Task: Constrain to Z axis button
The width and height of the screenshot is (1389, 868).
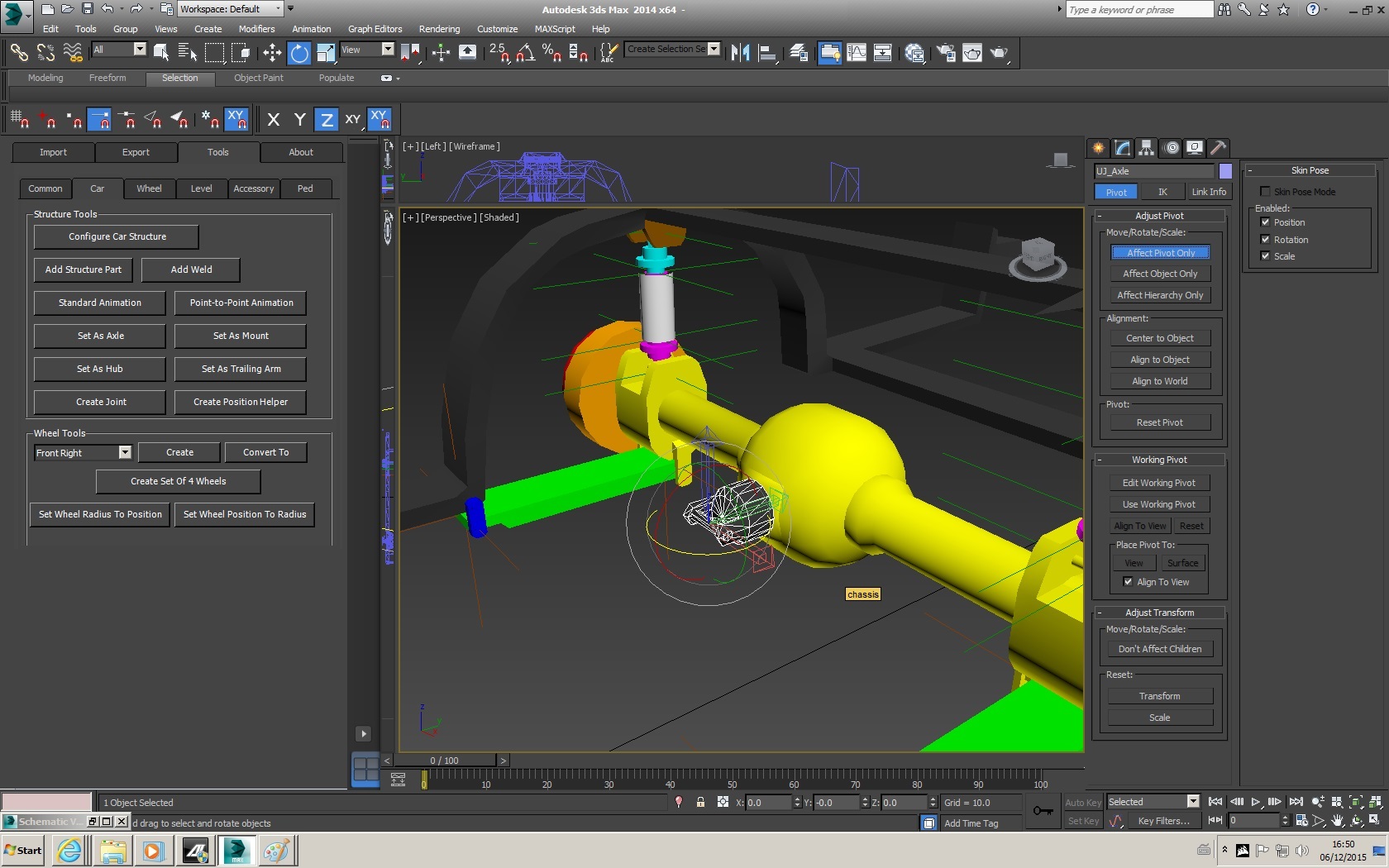Action: pyautogui.click(x=327, y=120)
